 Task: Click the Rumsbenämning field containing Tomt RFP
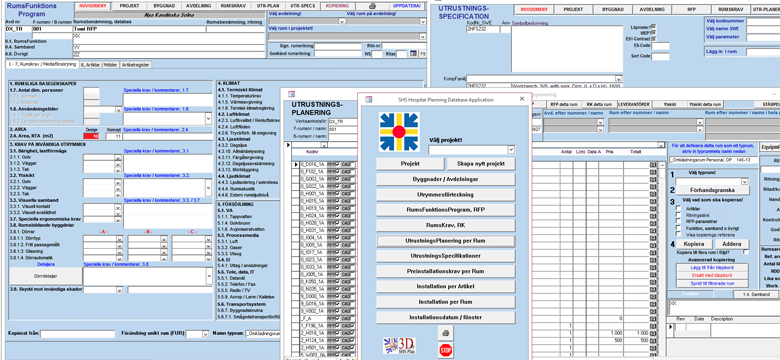139,29
